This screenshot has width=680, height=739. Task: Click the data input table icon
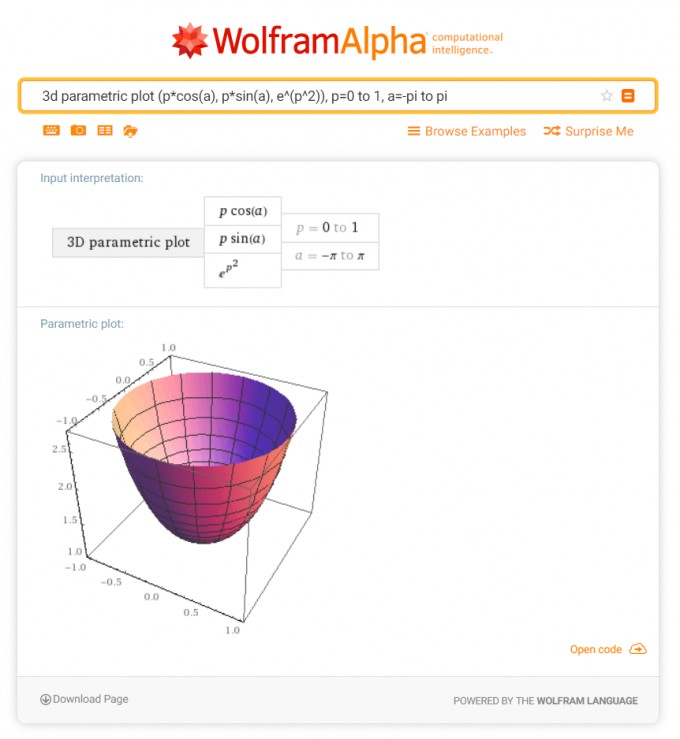tap(105, 131)
